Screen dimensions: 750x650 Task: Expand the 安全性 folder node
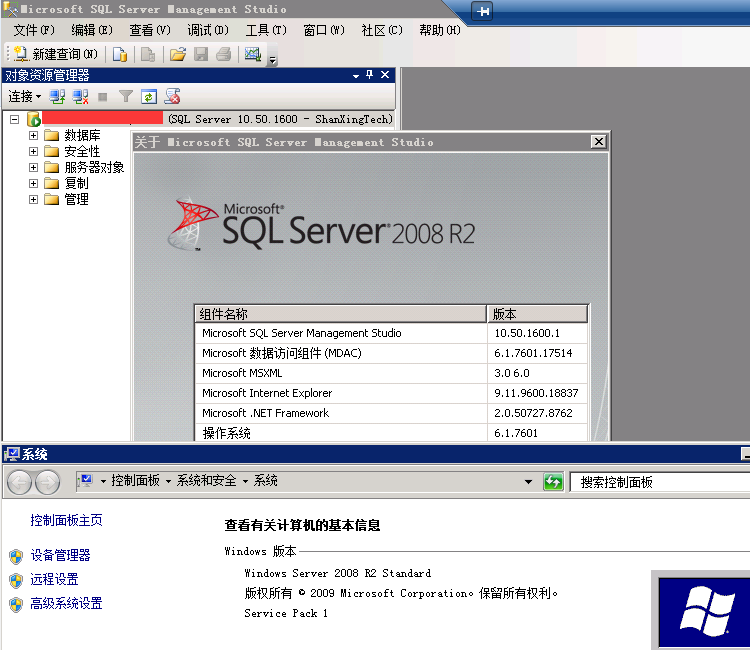click(x=33, y=152)
